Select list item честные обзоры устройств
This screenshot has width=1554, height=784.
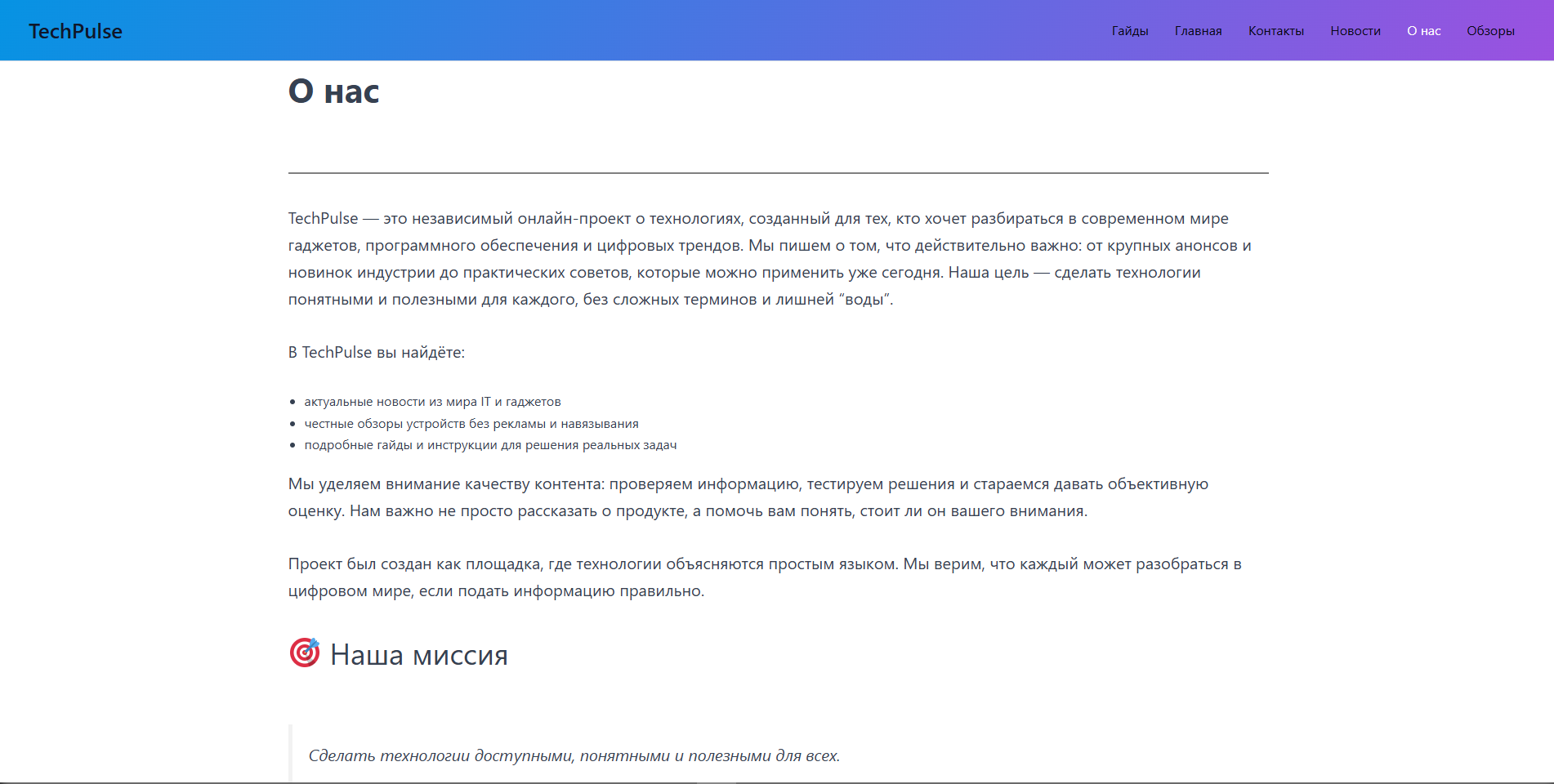point(471,424)
